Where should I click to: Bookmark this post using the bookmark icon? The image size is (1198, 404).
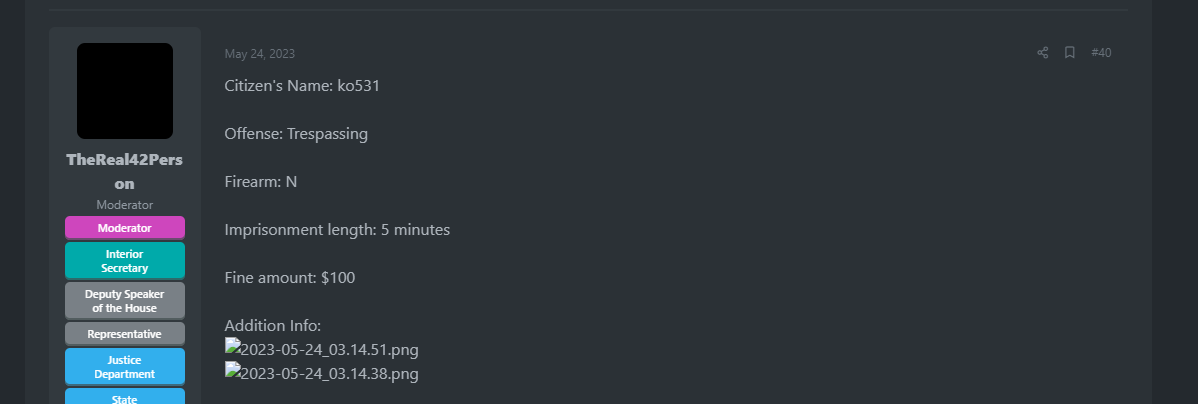coord(1070,53)
